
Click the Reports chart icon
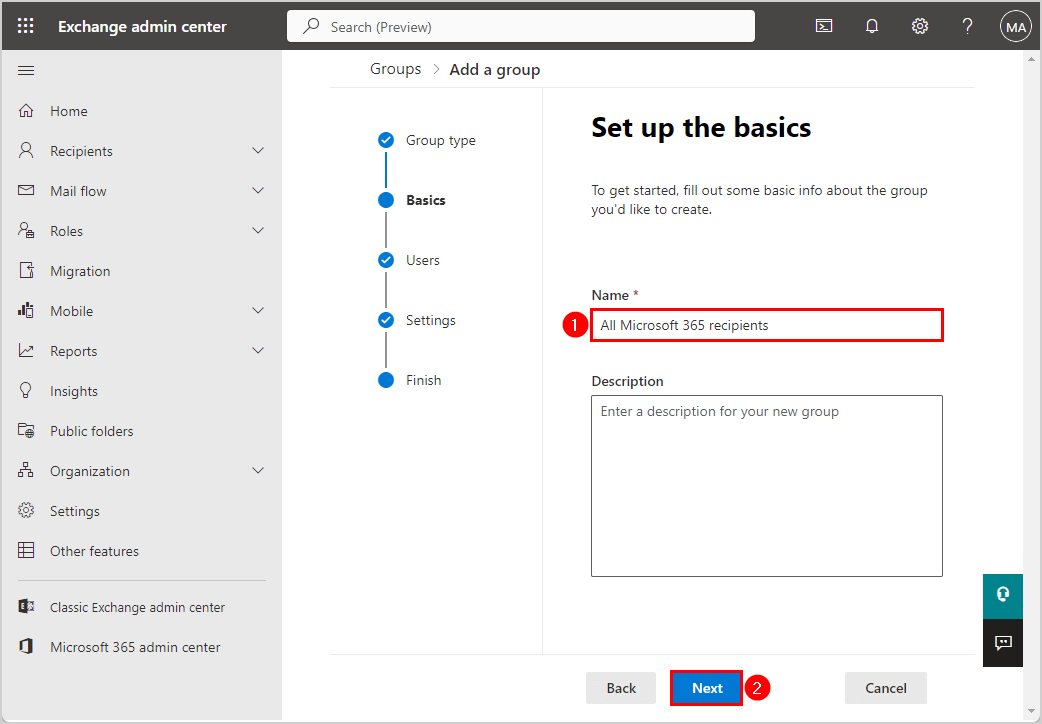(26, 350)
